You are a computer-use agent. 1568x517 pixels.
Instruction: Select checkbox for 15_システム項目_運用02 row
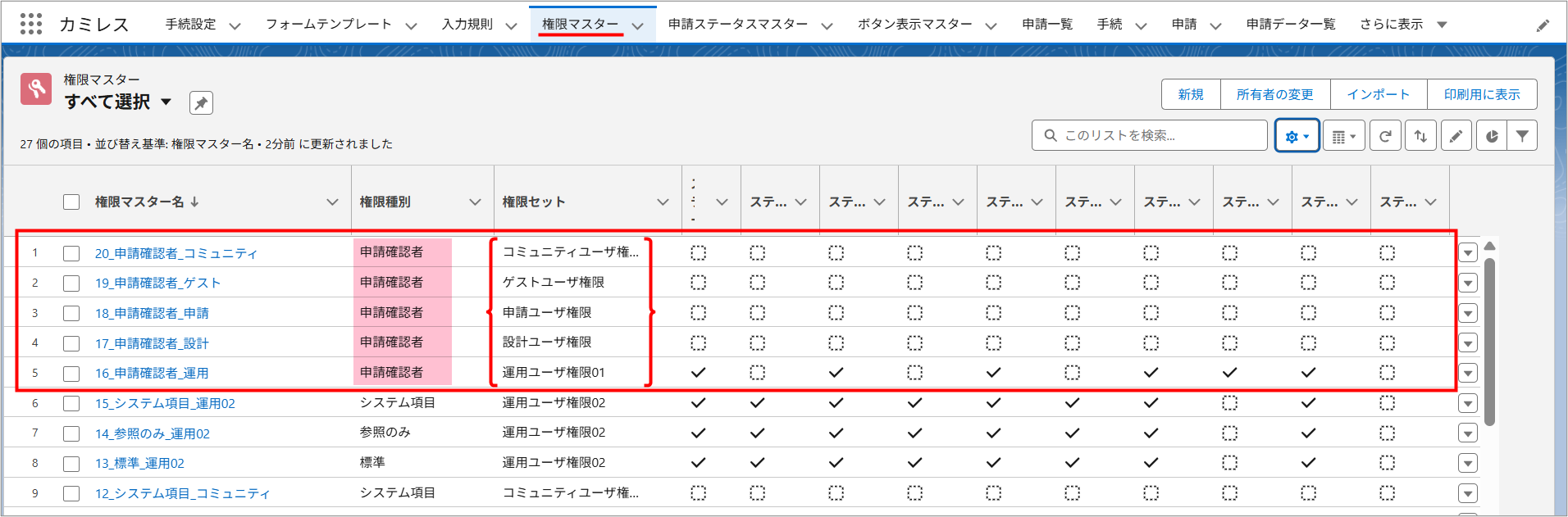[71, 403]
